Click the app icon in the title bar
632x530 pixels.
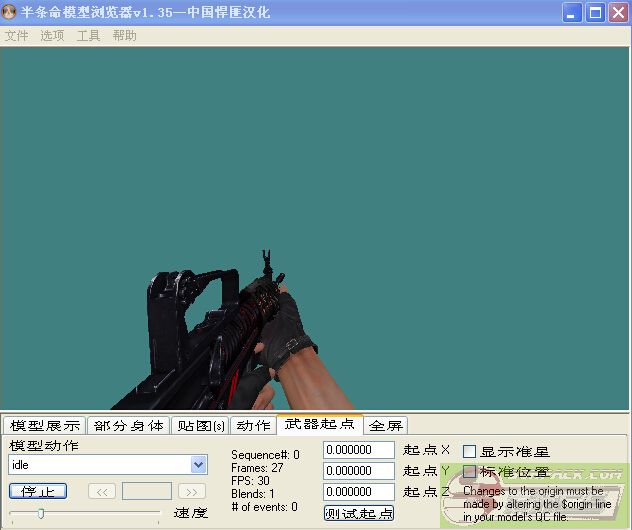pos(10,13)
